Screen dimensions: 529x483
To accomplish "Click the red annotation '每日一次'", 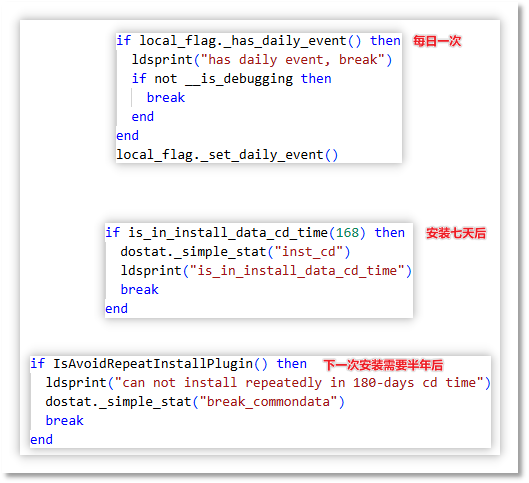I will (x=437, y=41).
